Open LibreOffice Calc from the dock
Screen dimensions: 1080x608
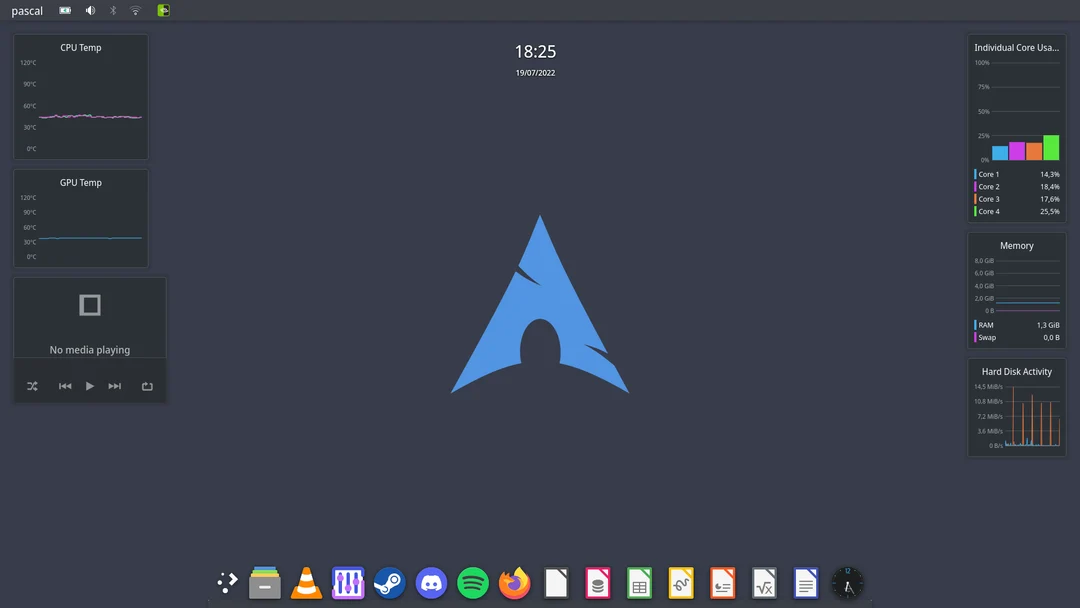pyautogui.click(x=639, y=583)
